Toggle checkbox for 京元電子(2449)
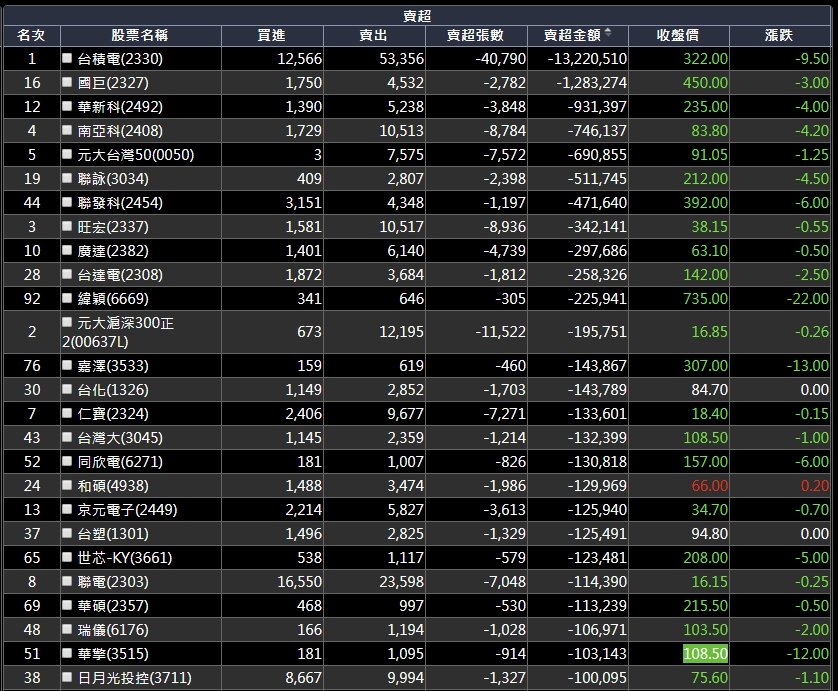 point(67,509)
